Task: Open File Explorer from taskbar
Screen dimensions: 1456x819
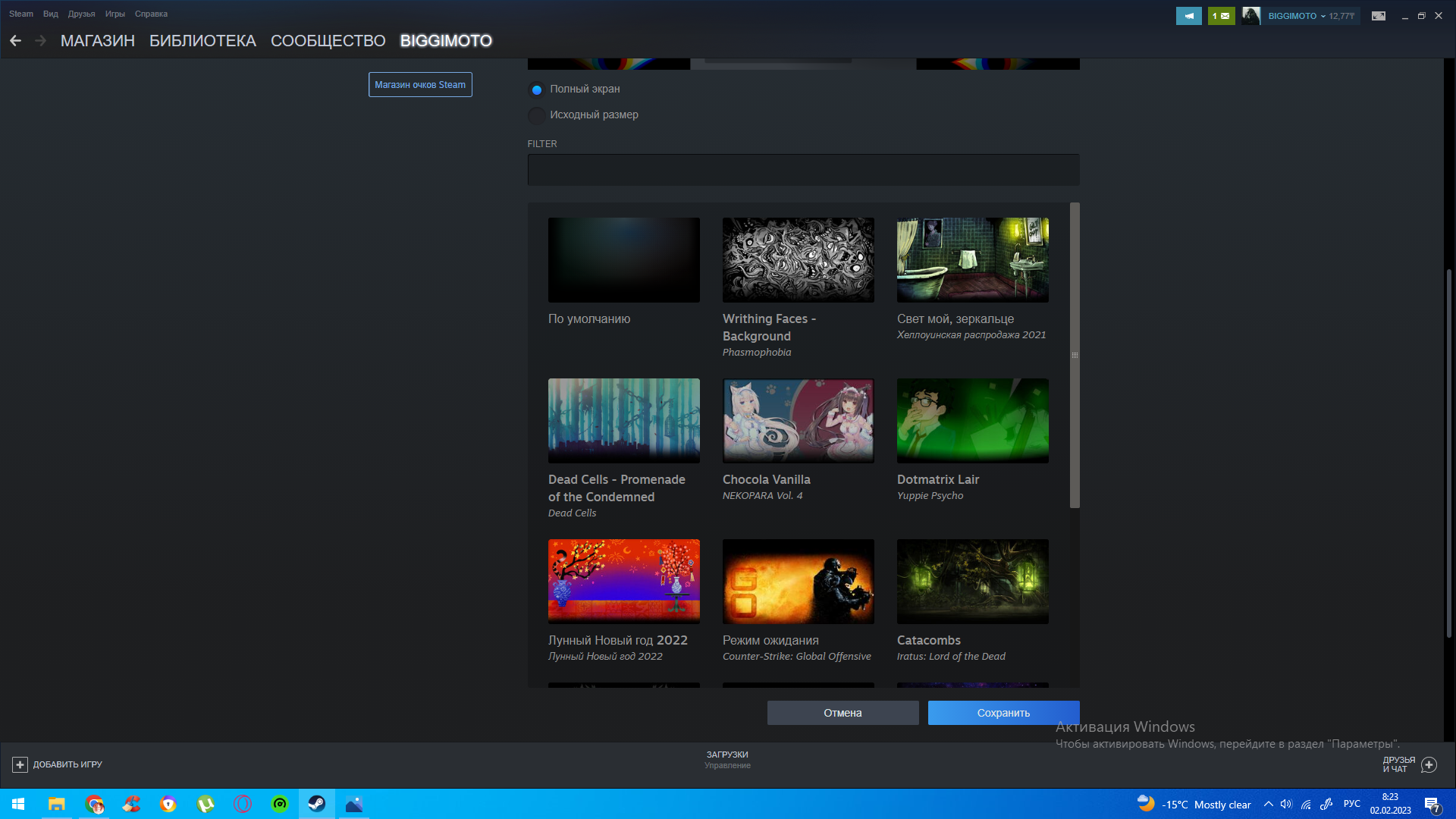Action: pyautogui.click(x=57, y=804)
